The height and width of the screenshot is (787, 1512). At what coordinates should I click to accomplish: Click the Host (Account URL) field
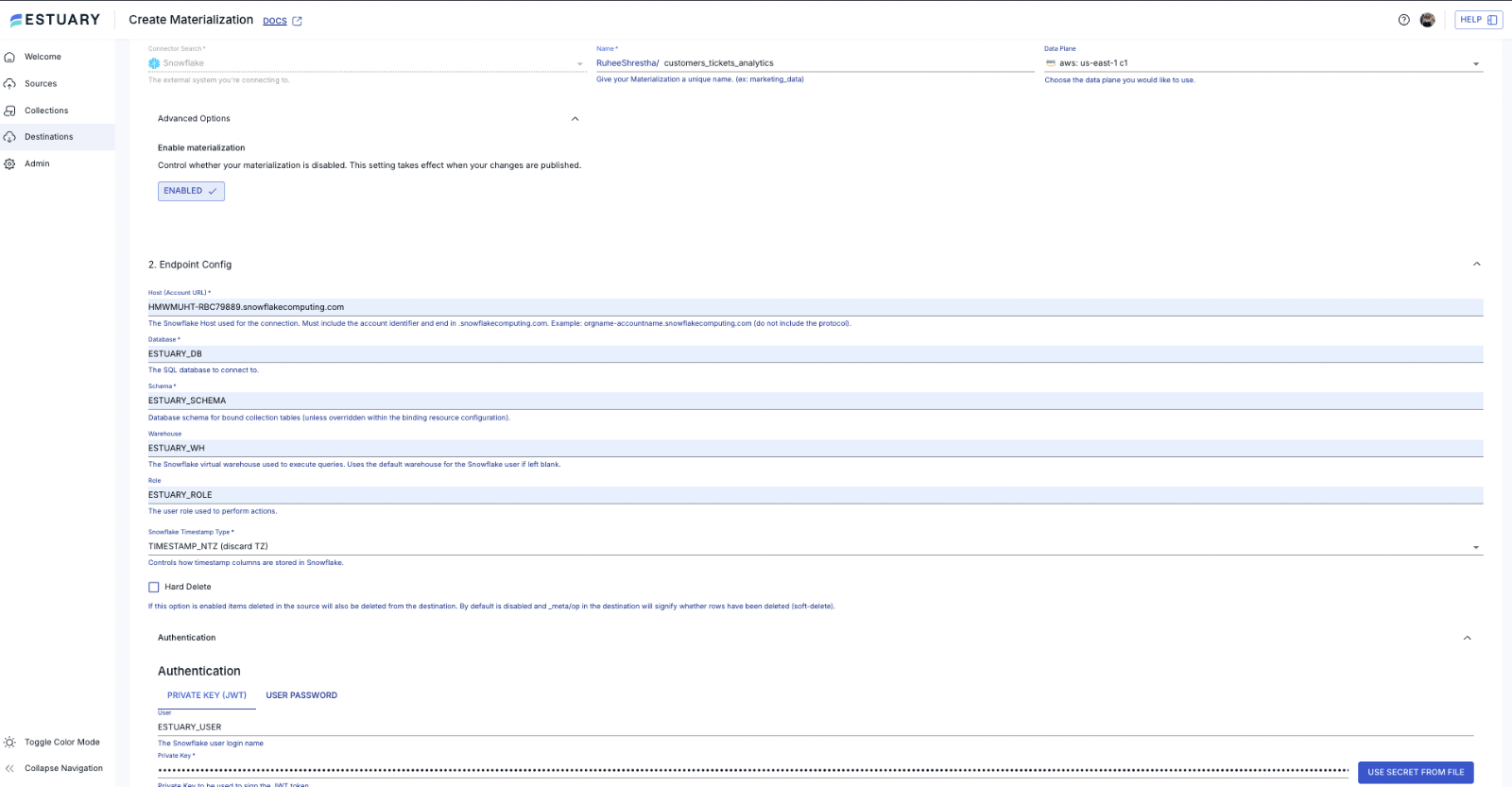(x=816, y=307)
